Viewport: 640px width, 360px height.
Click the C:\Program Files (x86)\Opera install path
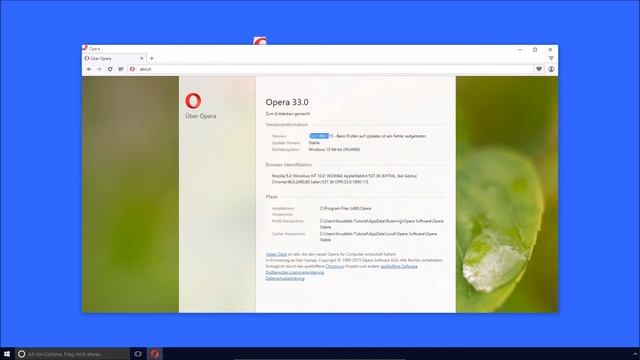(345, 209)
